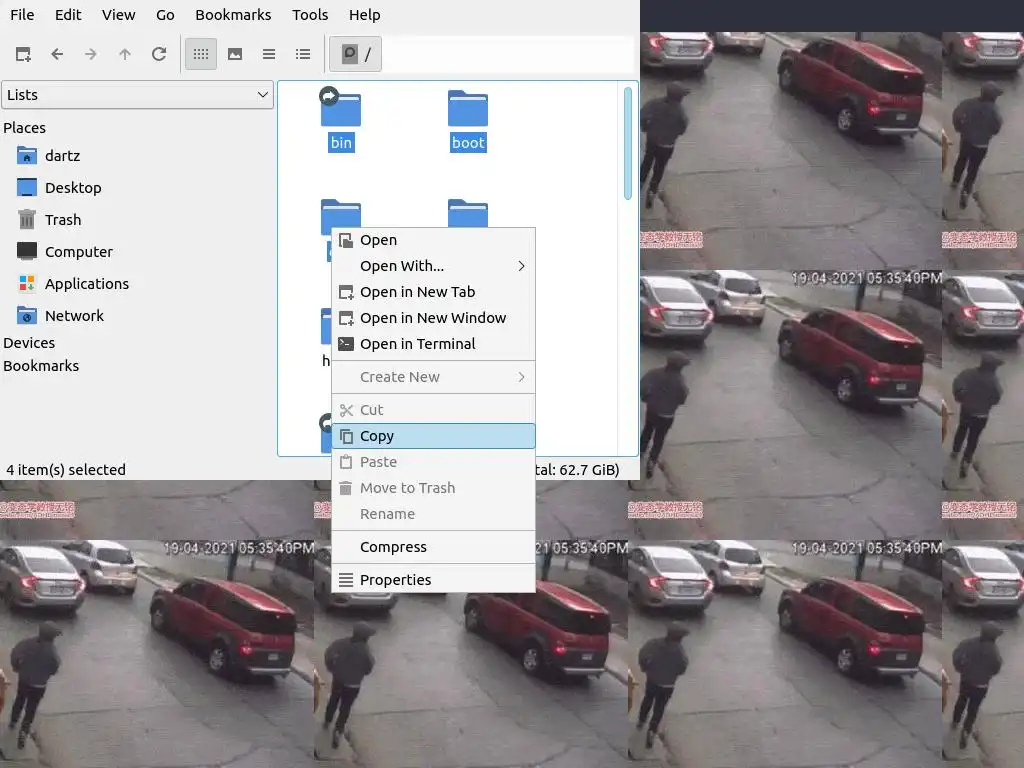
Task: Open the Tools menu
Action: pyautogui.click(x=310, y=14)
